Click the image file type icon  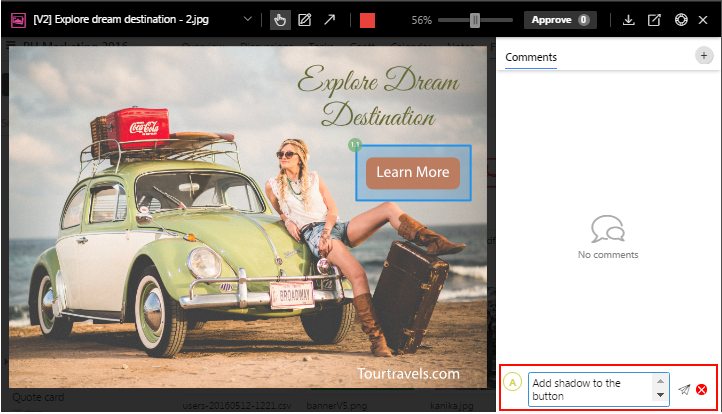(x=18, y=20)
